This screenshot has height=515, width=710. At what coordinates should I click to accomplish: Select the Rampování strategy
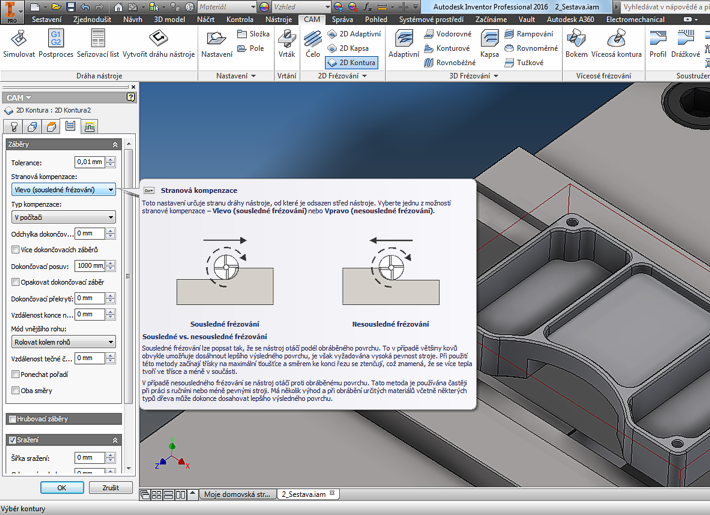point(529,34)
